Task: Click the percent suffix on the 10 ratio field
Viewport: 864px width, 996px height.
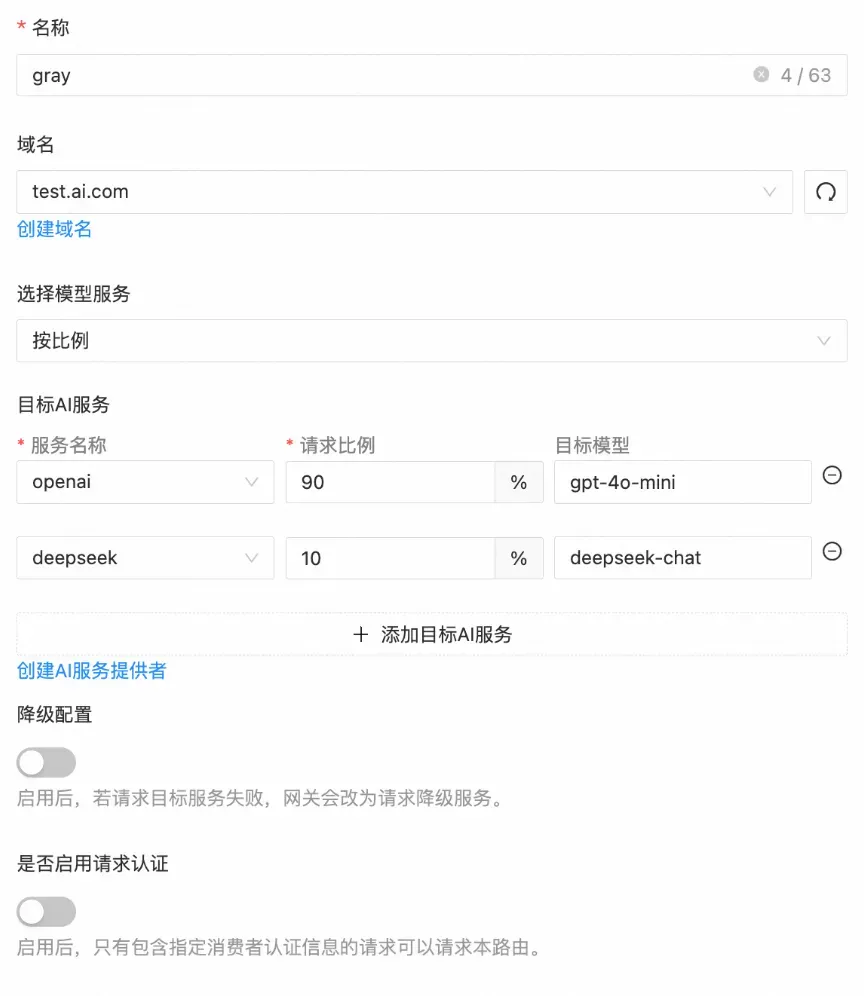Action: click(x=518, y=558)
